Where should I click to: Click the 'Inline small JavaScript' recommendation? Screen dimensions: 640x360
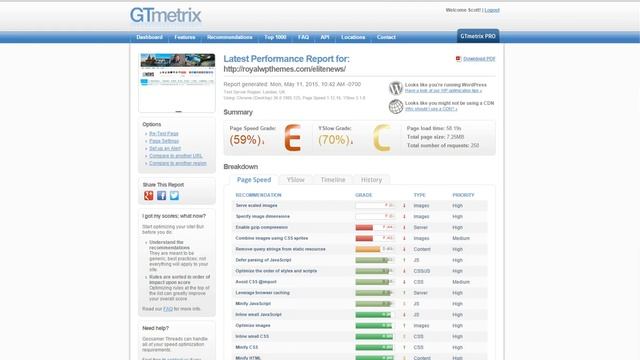(x=258, y=315)
